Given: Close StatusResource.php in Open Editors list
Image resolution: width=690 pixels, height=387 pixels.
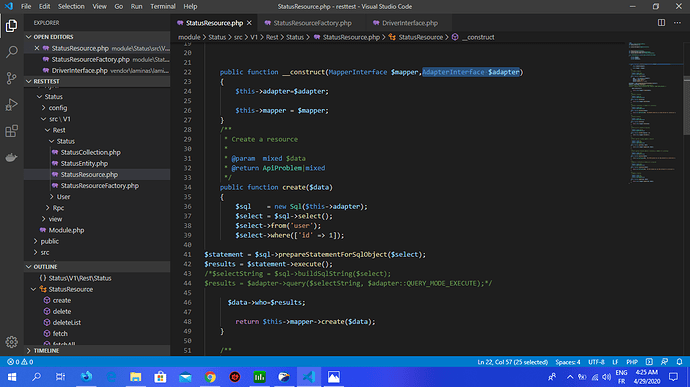Looking at the screenshot, I should pyautogui.click(x=37, y=48).
